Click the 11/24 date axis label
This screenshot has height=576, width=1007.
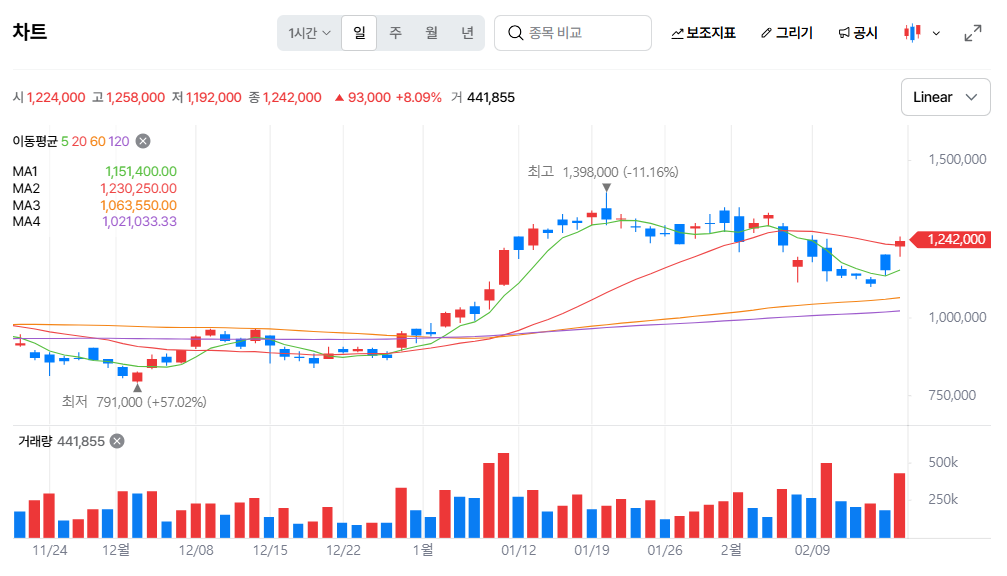(x=49, y=550)
